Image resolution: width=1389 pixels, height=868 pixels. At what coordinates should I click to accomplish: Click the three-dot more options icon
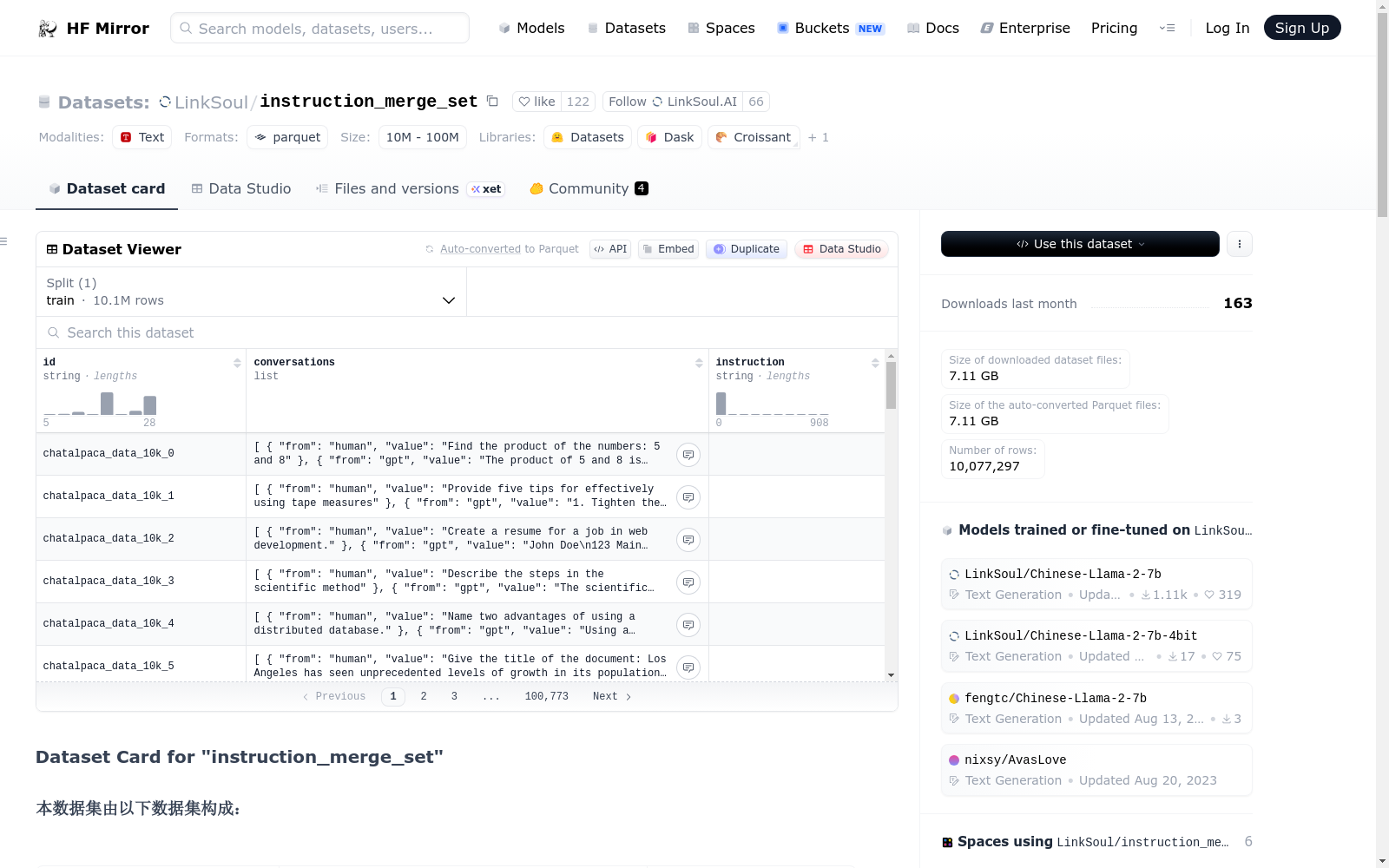click(1240, 244)
